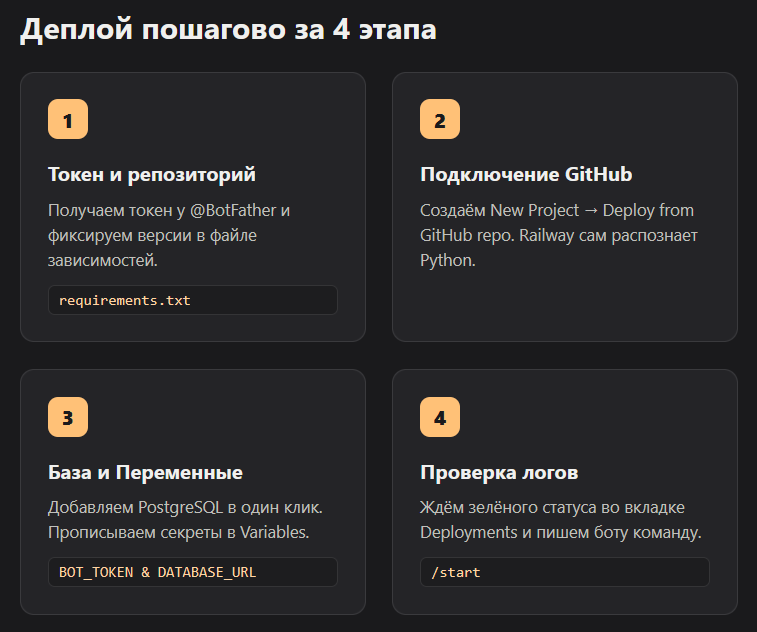Click the text 'GitHub repo. Railway сам распознает'
757x632 pixels.
pos(559,236)
